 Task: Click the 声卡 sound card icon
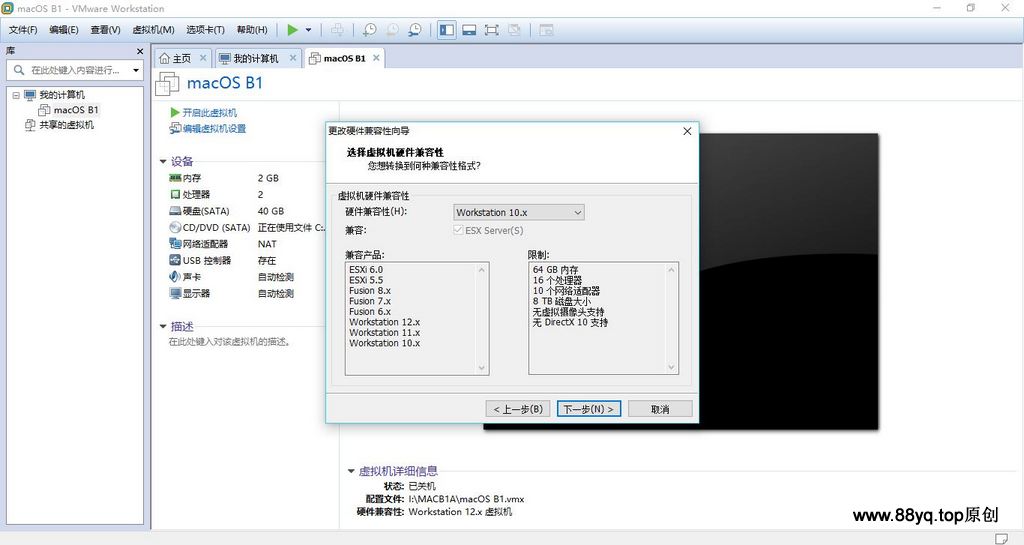point(175,277)
